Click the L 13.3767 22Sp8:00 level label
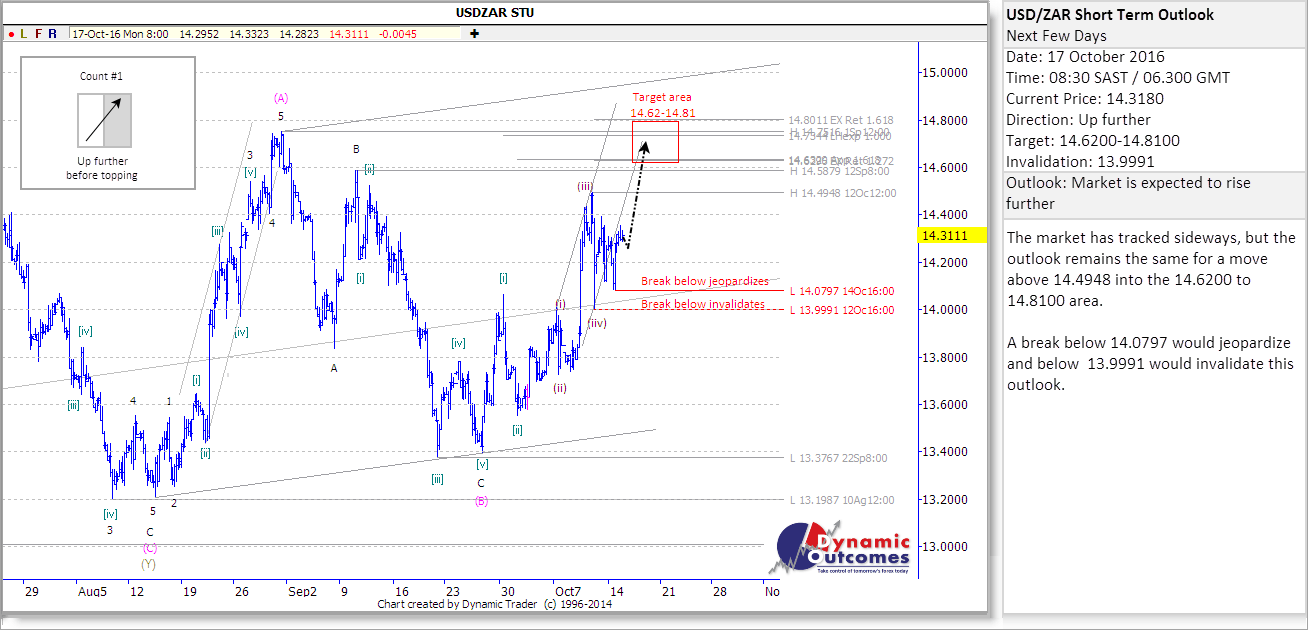The height and width of the screenshot is (630, 1308). [838, 458]
